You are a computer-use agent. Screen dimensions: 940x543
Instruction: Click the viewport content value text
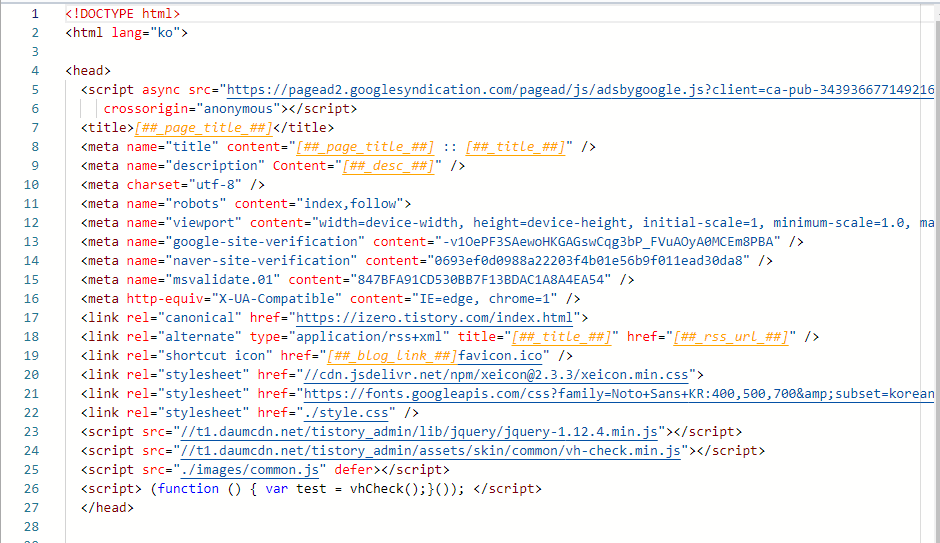coord(623,223)
